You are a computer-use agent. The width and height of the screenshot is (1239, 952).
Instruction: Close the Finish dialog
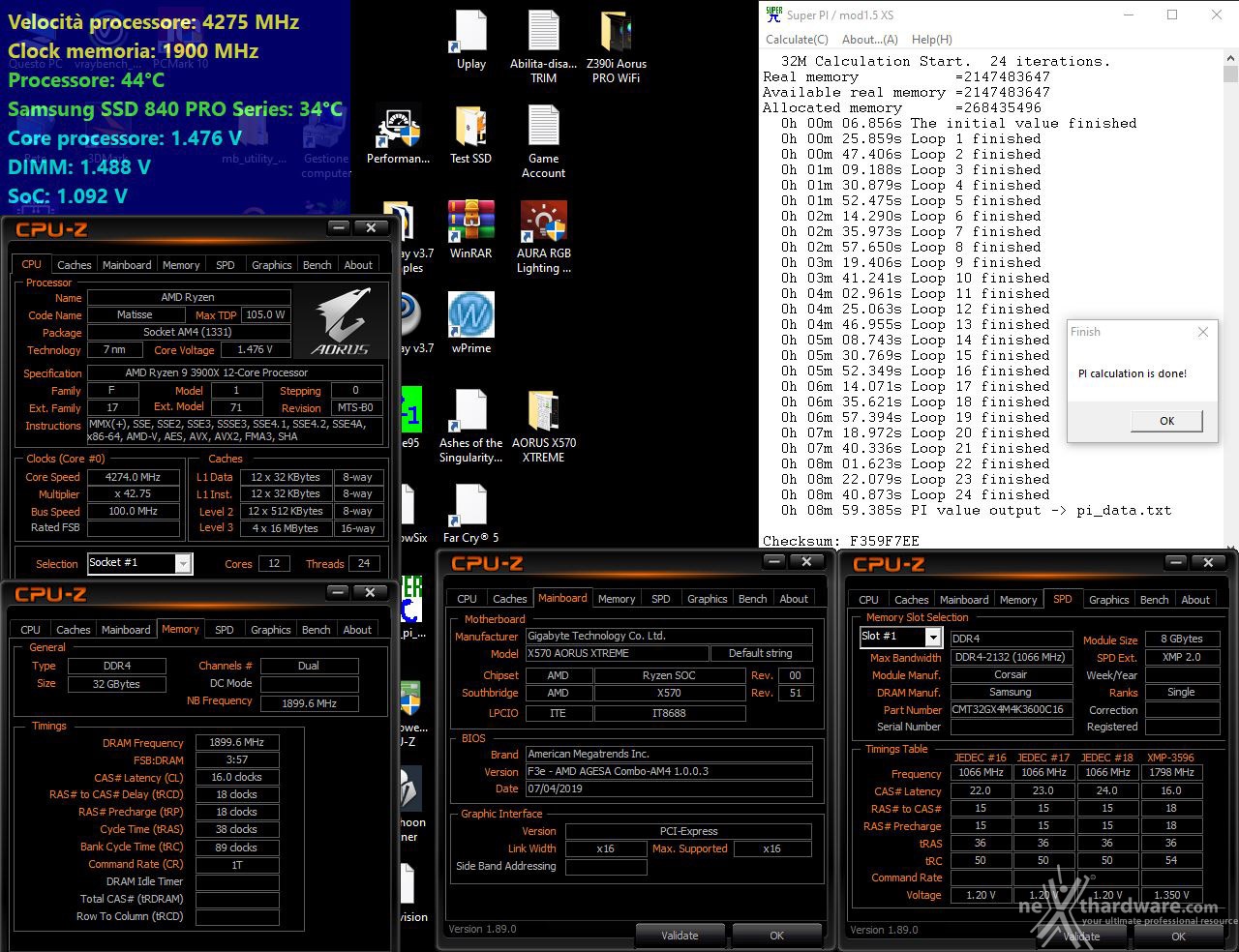[x=1202, y=332]
